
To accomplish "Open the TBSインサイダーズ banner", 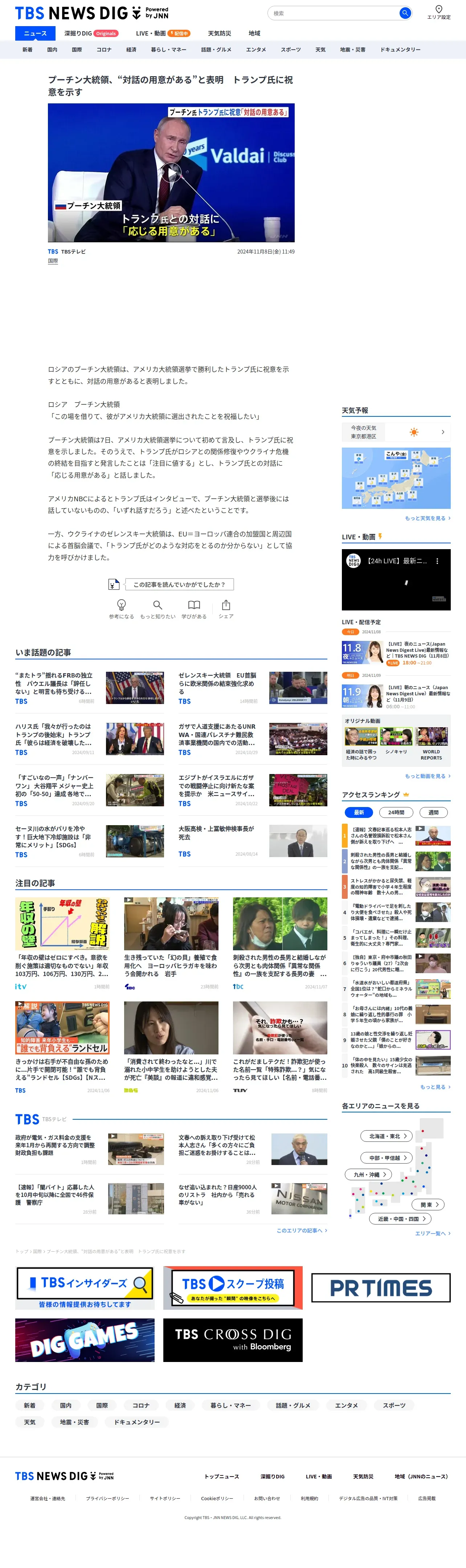I will click(85, 1287).
